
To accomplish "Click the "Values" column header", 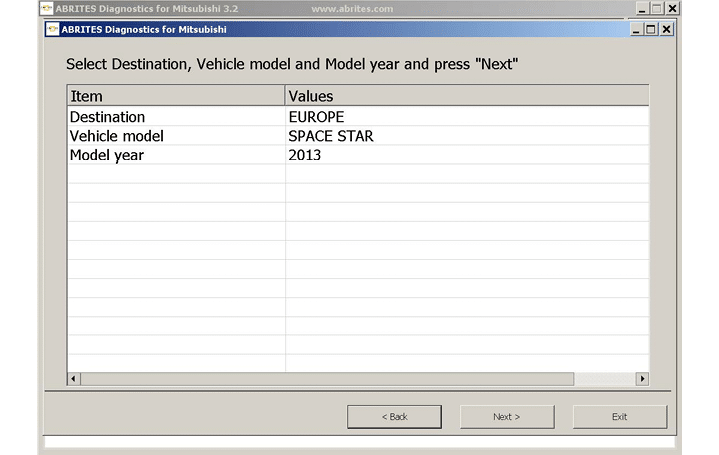I will click(x=466, y=96).
